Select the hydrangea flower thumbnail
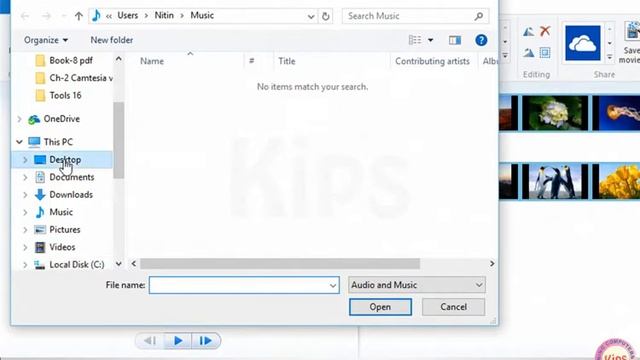Screen dimensions: 640x360 coord(555,113)
